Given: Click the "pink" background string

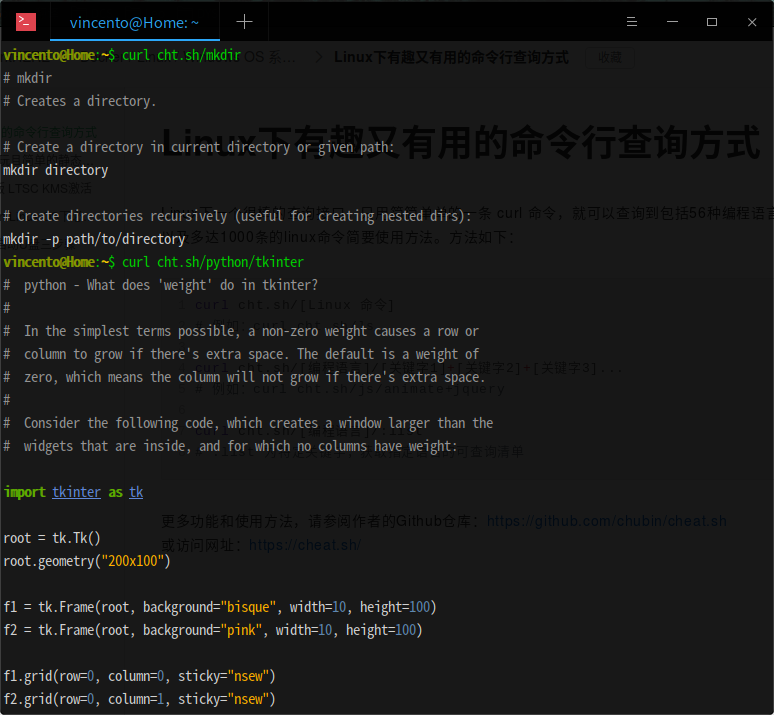Looking at the screenshot, I should pos(241,630).
